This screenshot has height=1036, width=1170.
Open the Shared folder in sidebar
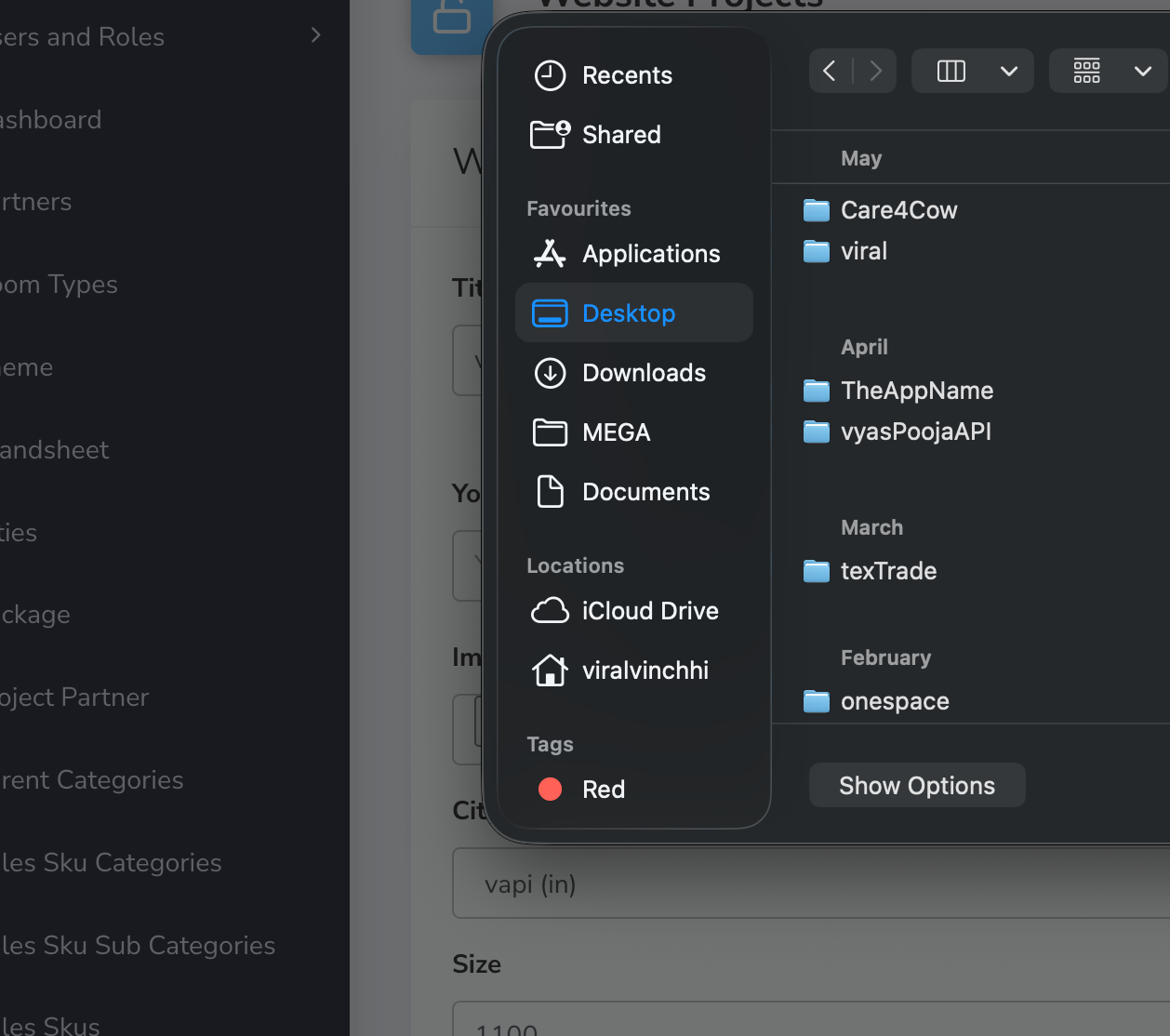(x=620, y=135)
